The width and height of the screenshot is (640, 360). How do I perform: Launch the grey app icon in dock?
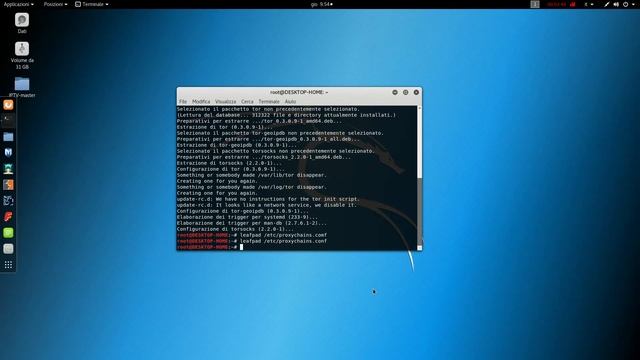coord(8,249)
